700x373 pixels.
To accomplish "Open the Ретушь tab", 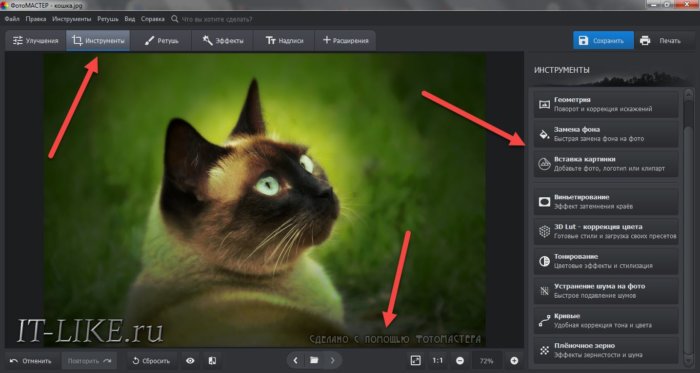I will tap(161, 41).
